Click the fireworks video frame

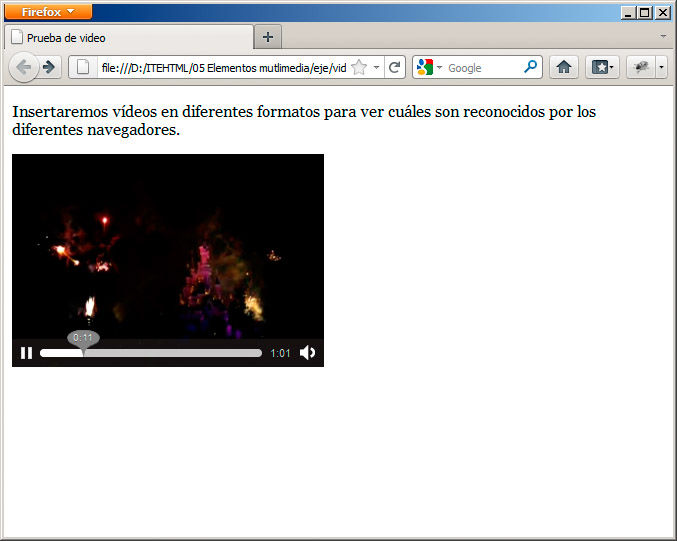(x=167, y=245)
